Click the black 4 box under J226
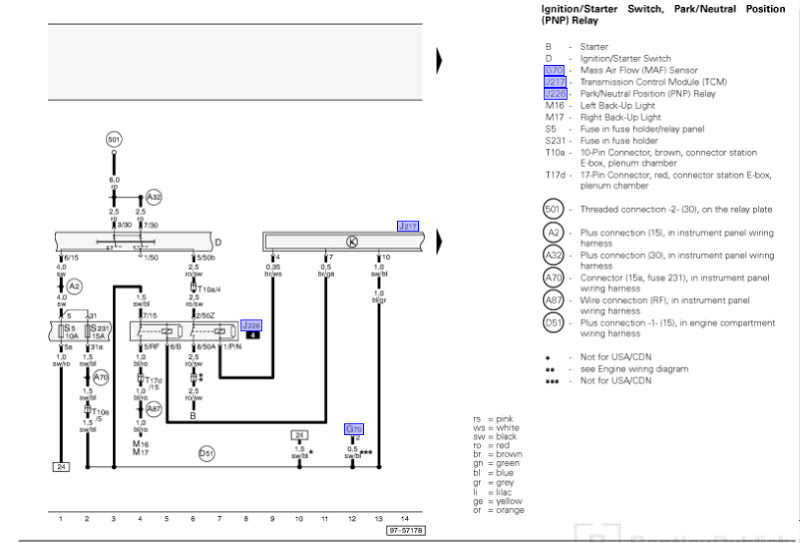 pyautogui.click(x=253, y=335)
